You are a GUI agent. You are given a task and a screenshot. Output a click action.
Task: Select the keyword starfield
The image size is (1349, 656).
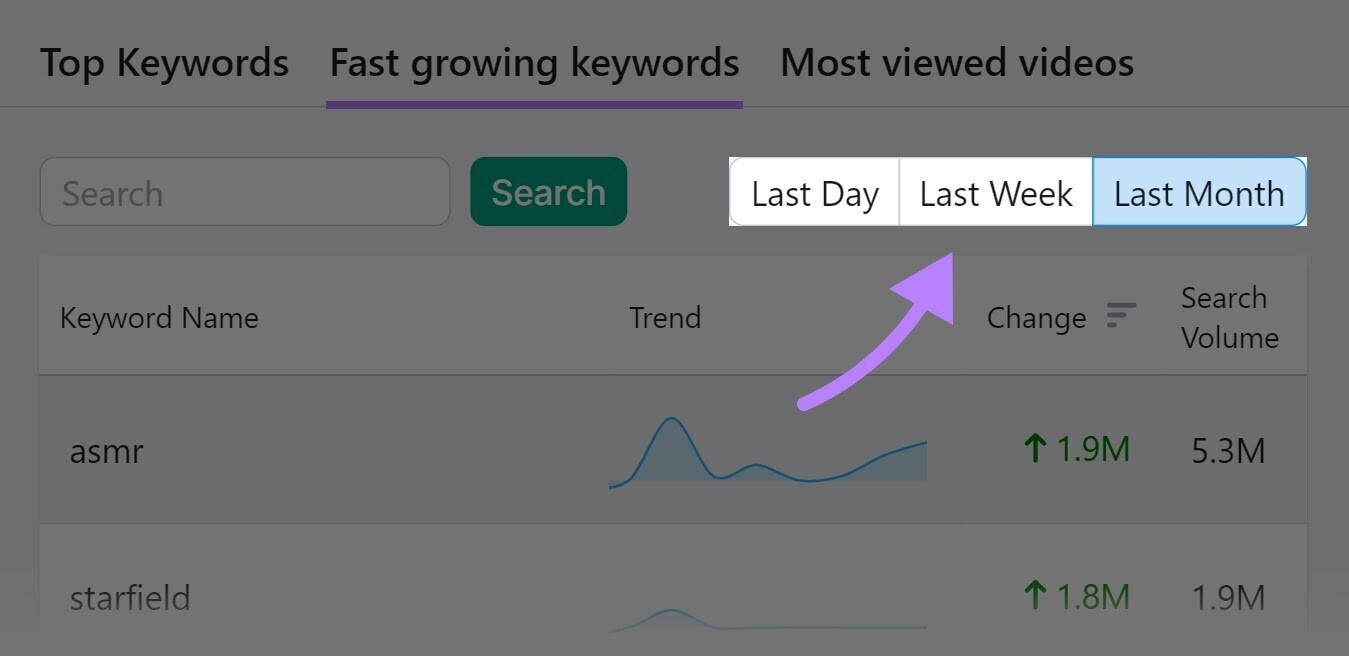pyautogui.click(x=131, y=596)
